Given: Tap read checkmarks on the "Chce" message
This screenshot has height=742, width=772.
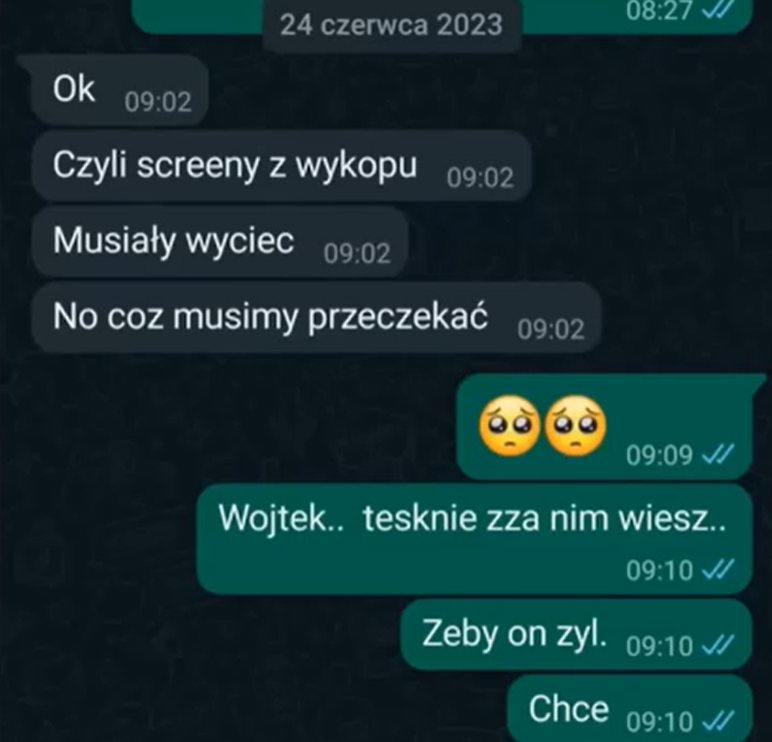Looking at the screenshot, I should point(718,721).
